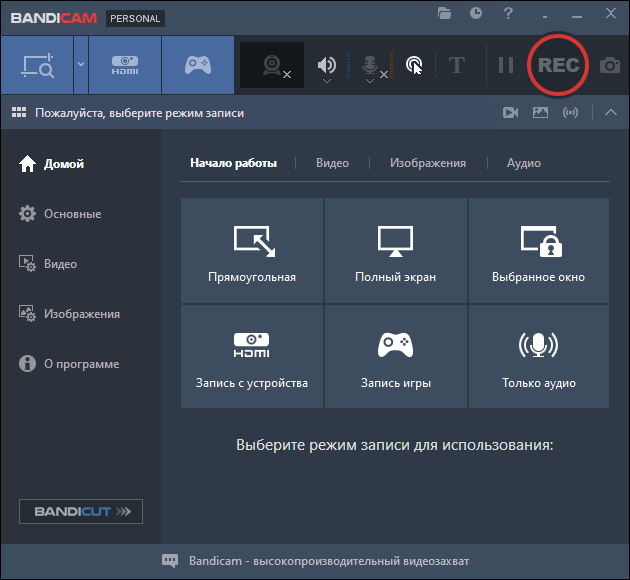Open Bandicut promotional button
Viewport: 630px width, 580px height.
[x=81, y=511]
